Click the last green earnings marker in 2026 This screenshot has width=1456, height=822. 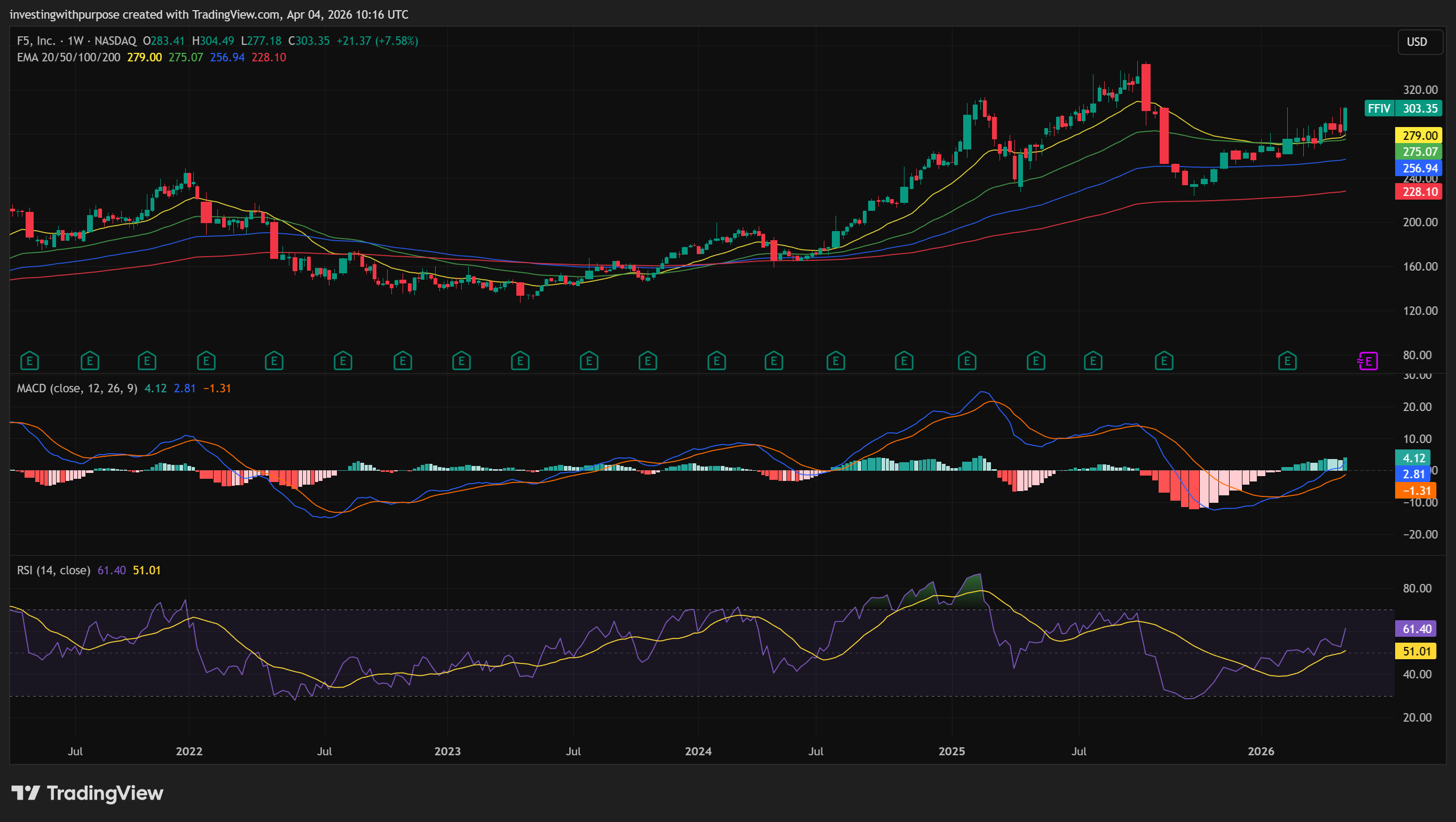pyautogui.click(x=1287, y=360)
